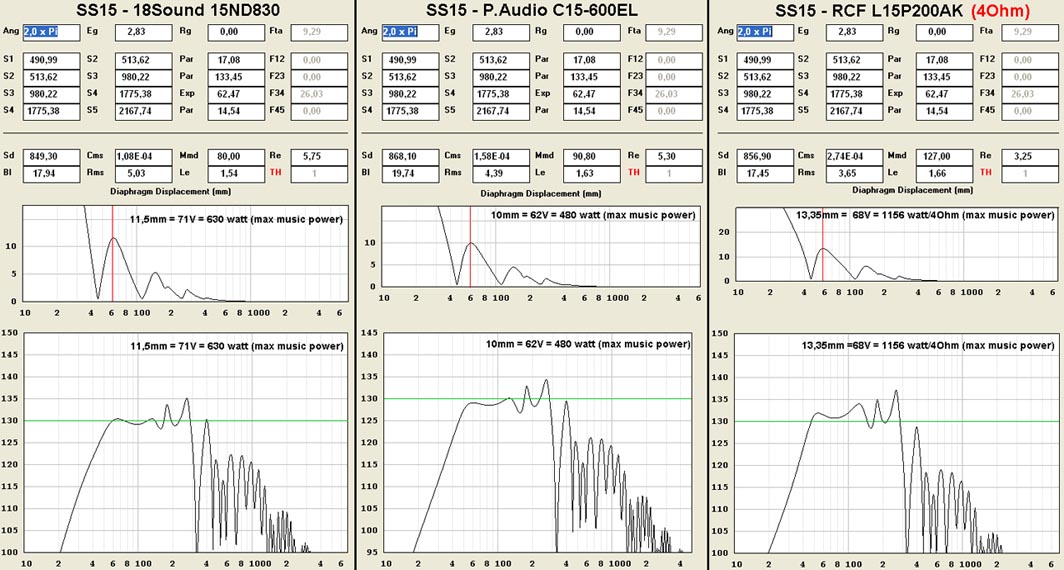Screen dimensions: 1064x570
Task: Click F34 26,03 field in the RCF panel
Action: 1027,94
